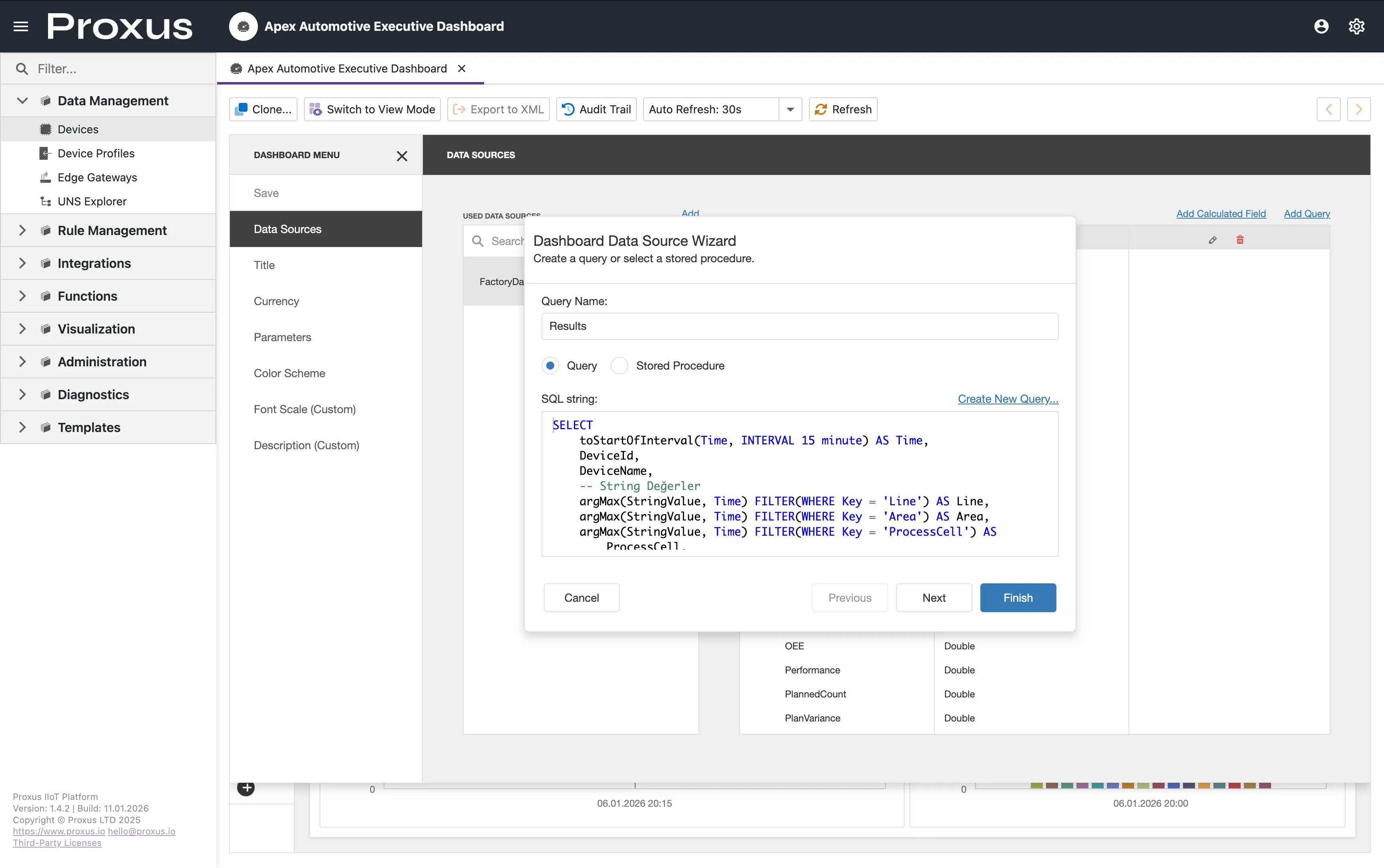Click the Create New Query link
This screenshot has height=868, width=1384.
[1008, 398]
